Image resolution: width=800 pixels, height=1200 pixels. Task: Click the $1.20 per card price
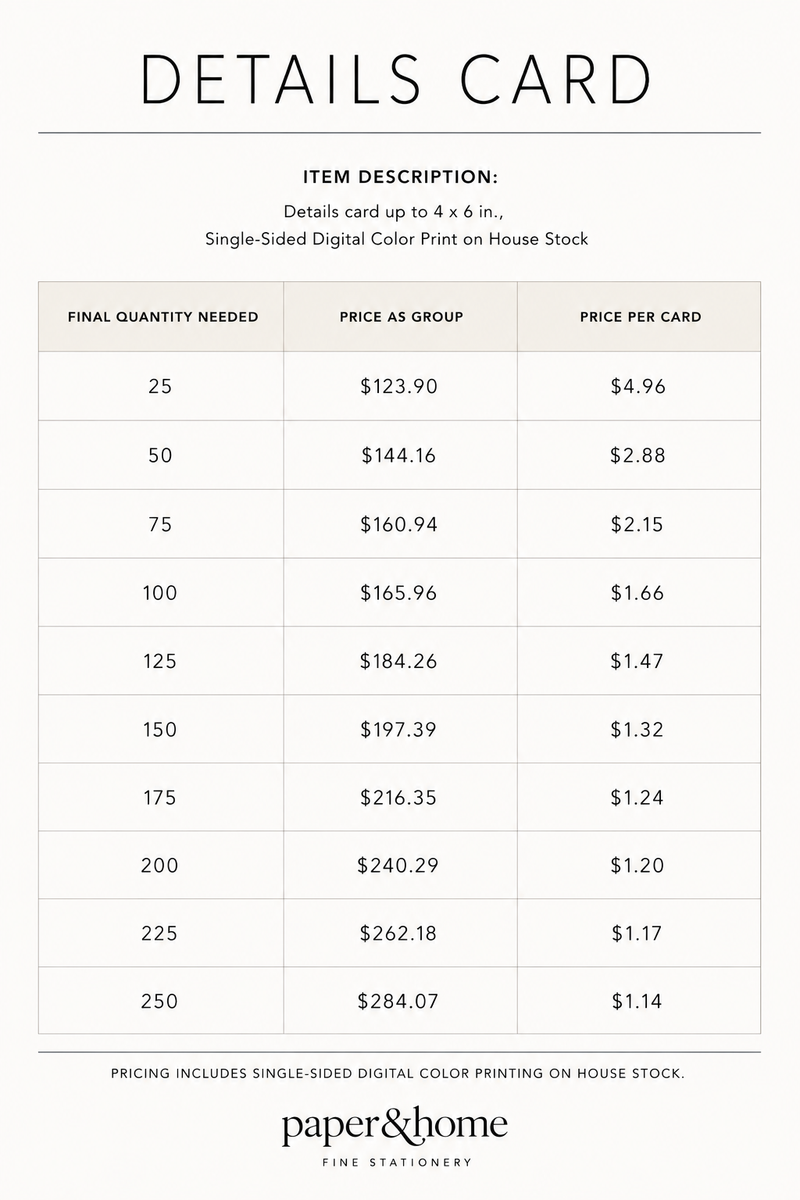(638, 865)
